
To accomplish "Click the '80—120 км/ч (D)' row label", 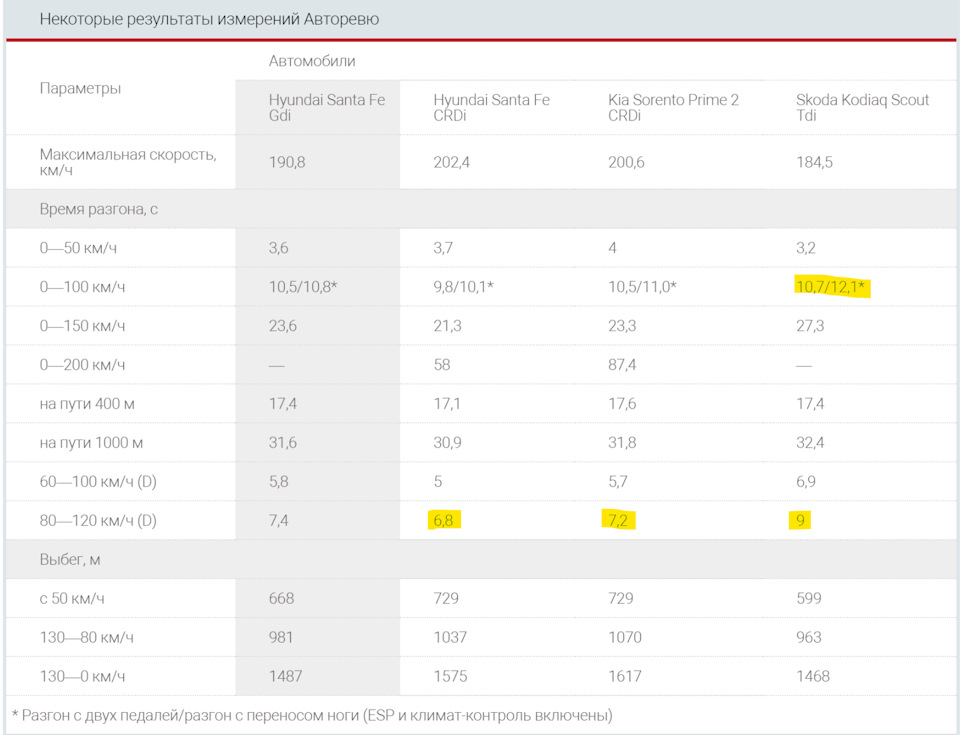I will 98,521.
